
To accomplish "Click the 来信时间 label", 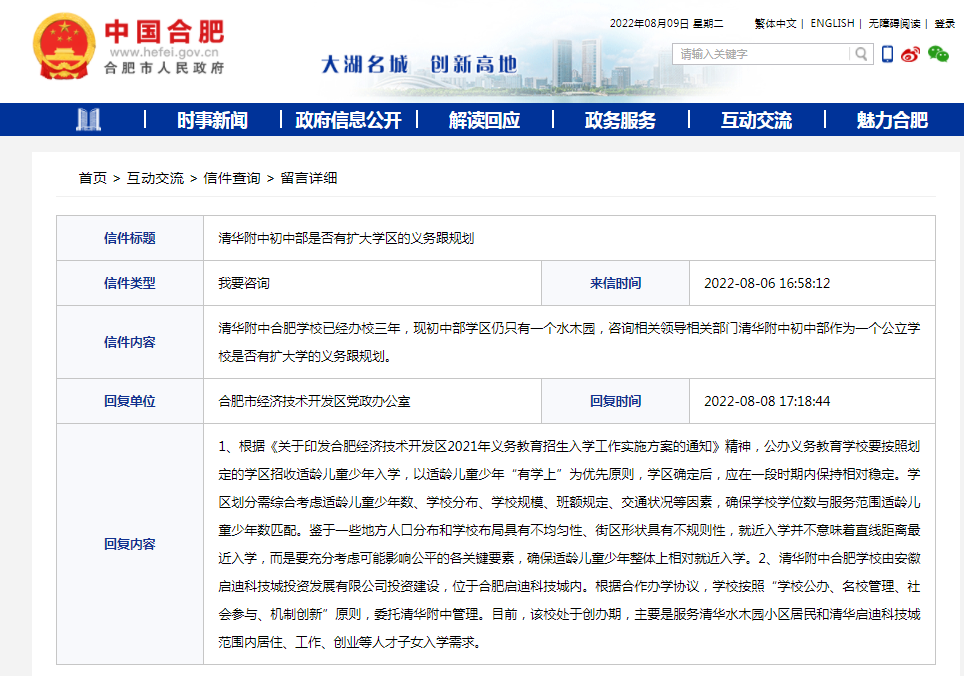I will click(615, 283).
